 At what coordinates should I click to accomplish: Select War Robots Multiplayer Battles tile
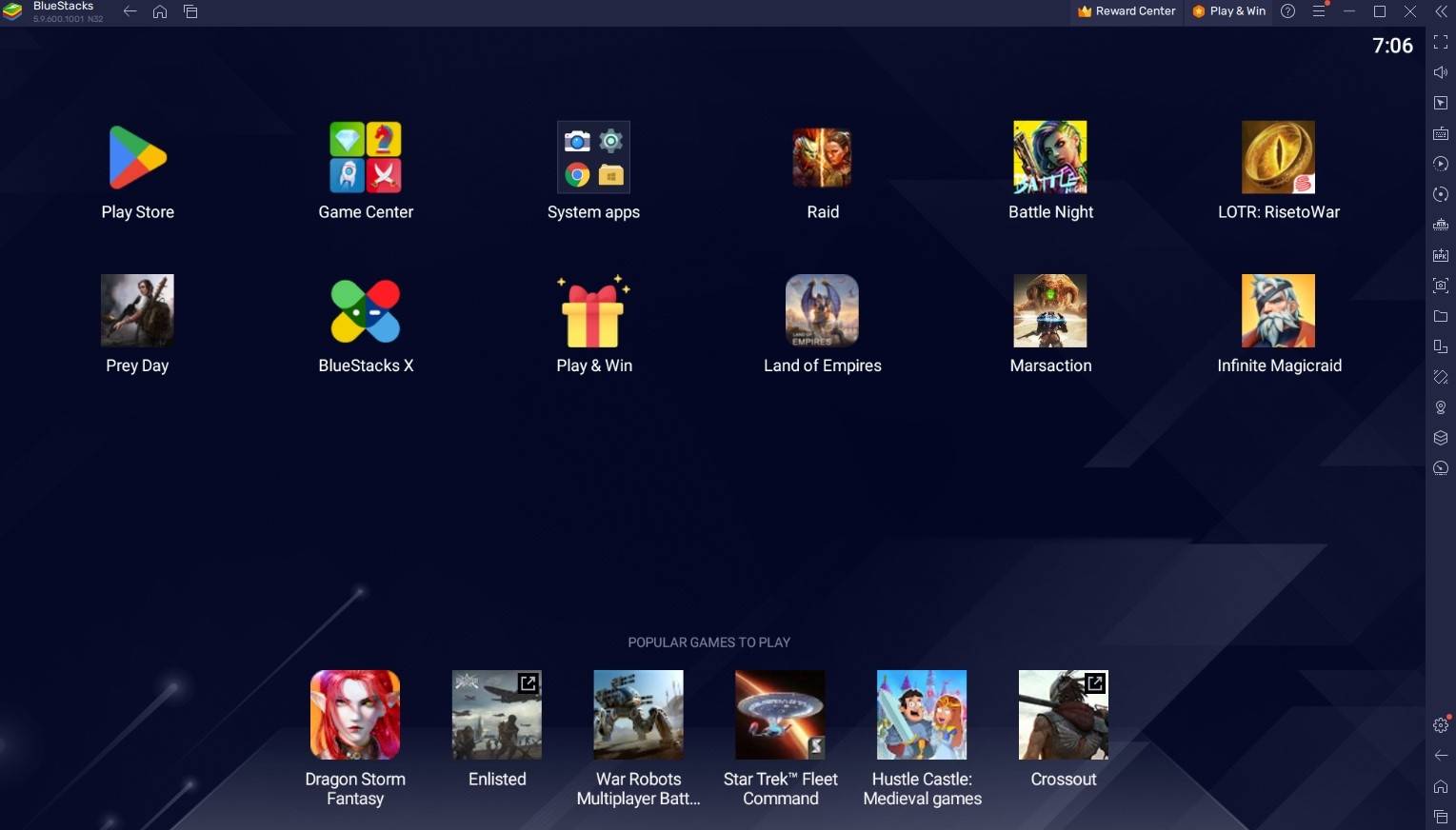[x=638, y=715]
